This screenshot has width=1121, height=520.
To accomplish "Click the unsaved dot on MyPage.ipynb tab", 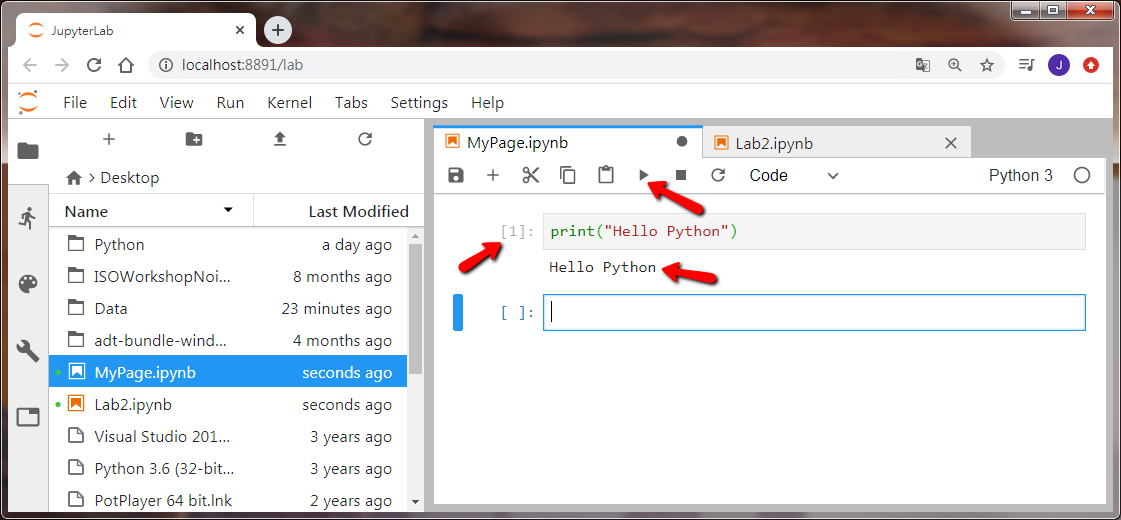I will pyautogui.click(x=682, y=142).
